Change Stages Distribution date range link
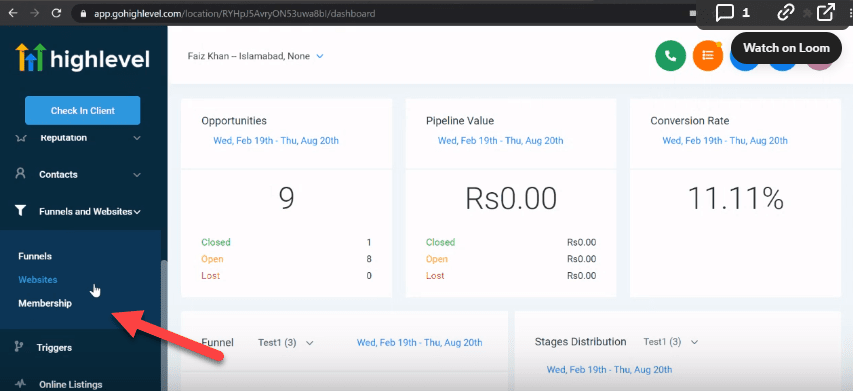The height and width of the screenshot is (391, 853). click(x=609, y=370)
